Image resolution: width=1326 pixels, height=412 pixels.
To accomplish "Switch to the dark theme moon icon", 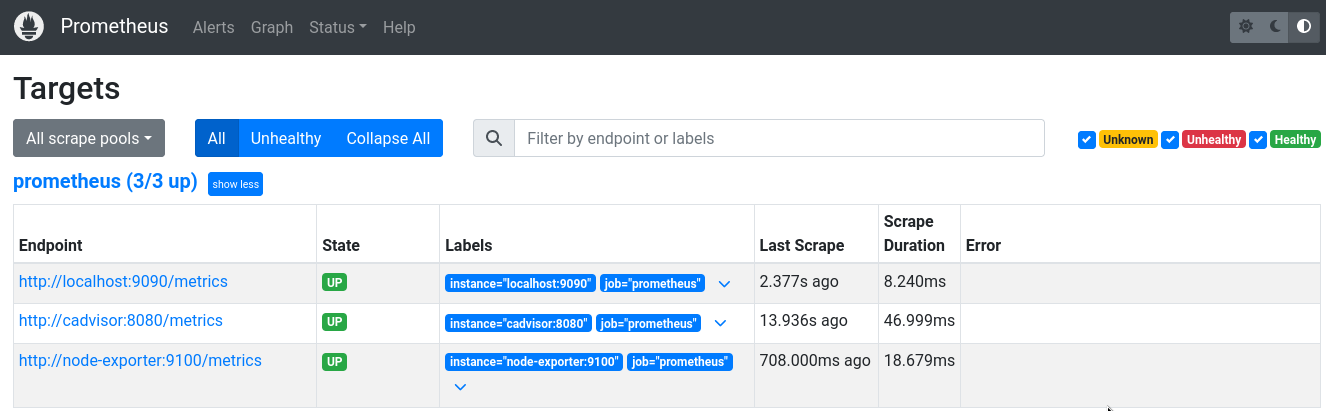I will (1275, 27).
